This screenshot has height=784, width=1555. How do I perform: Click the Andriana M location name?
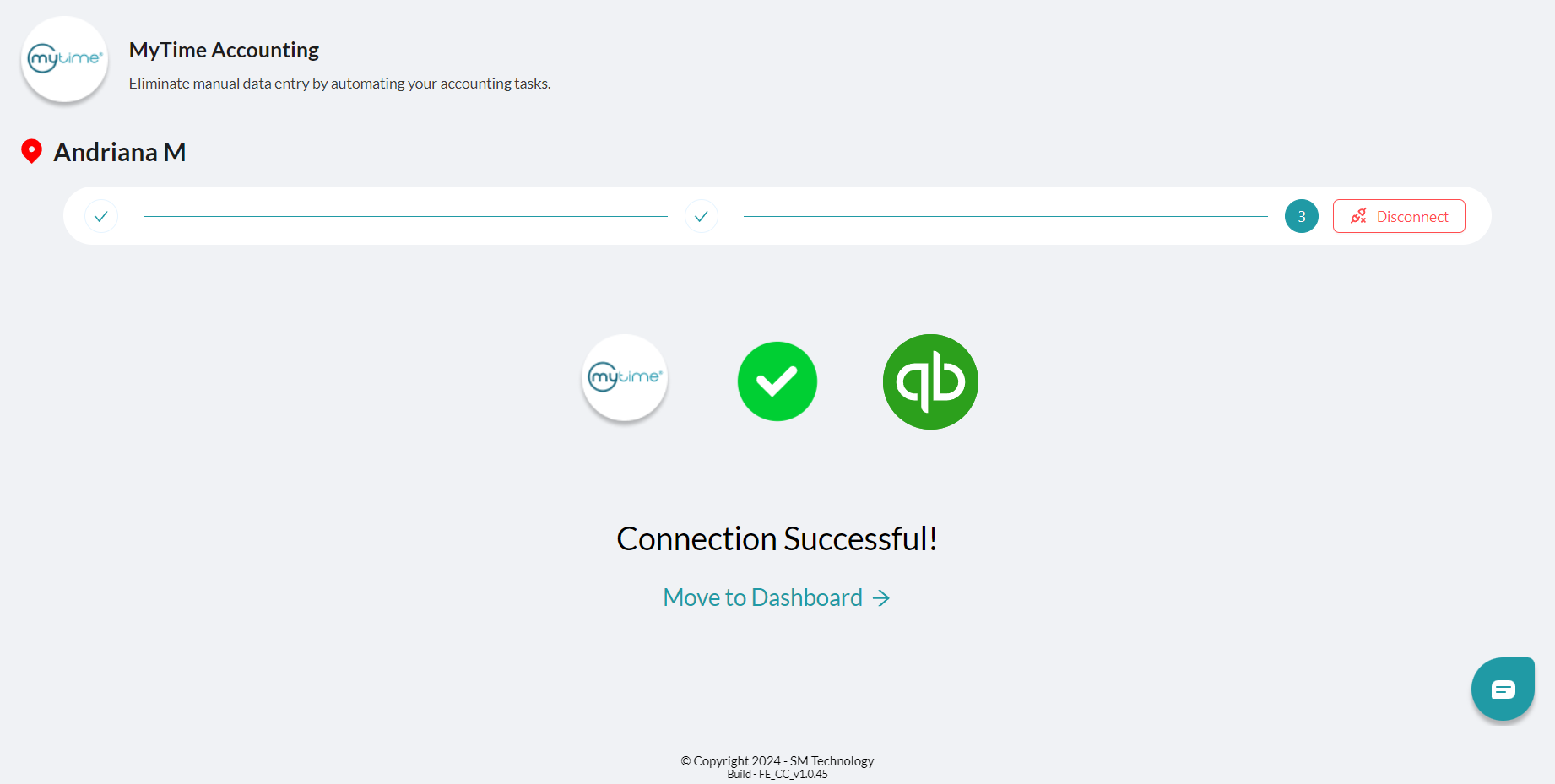(120, 152)
